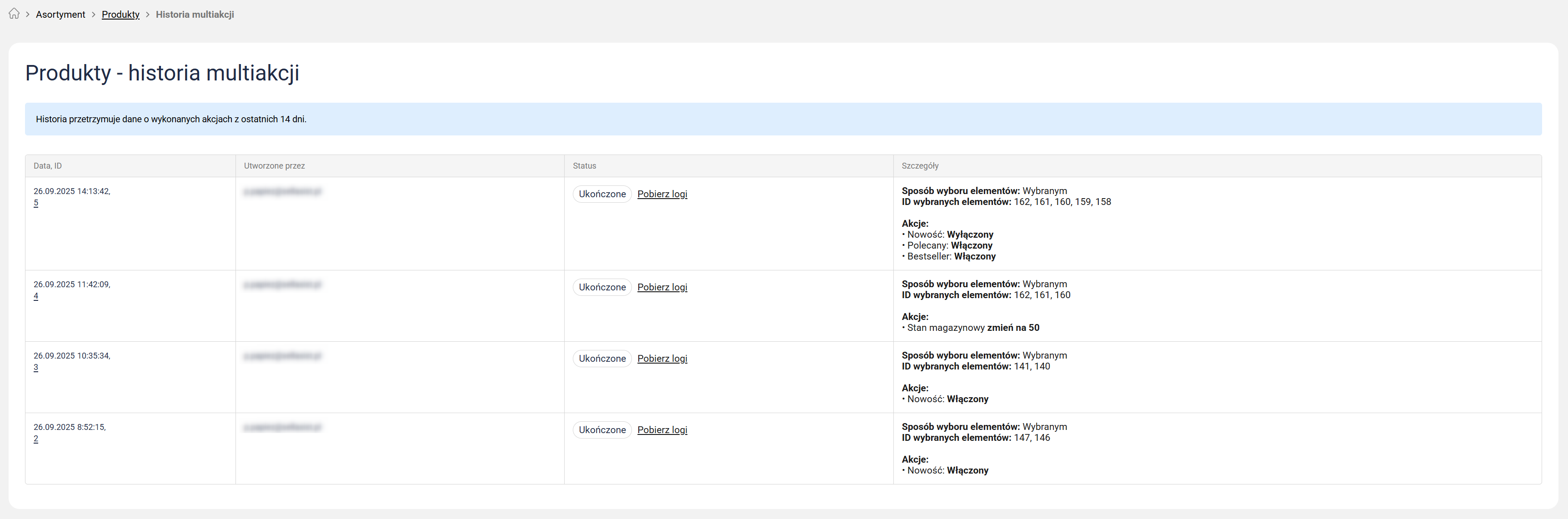Download logs for multiaction ID 5
Screen dimensions: 1568x519
(661, 194)
